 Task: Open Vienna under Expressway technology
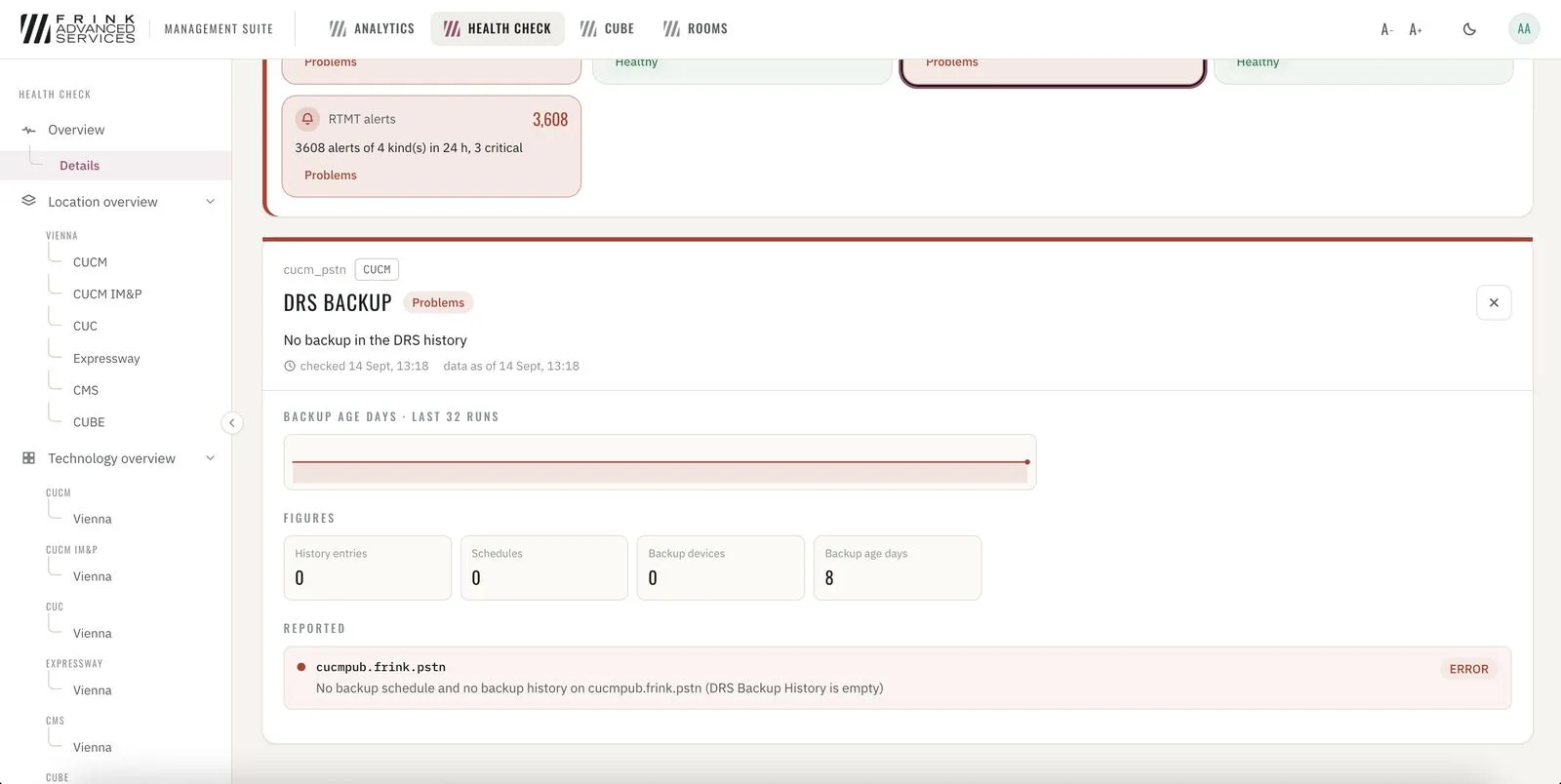tap(93, 690)
